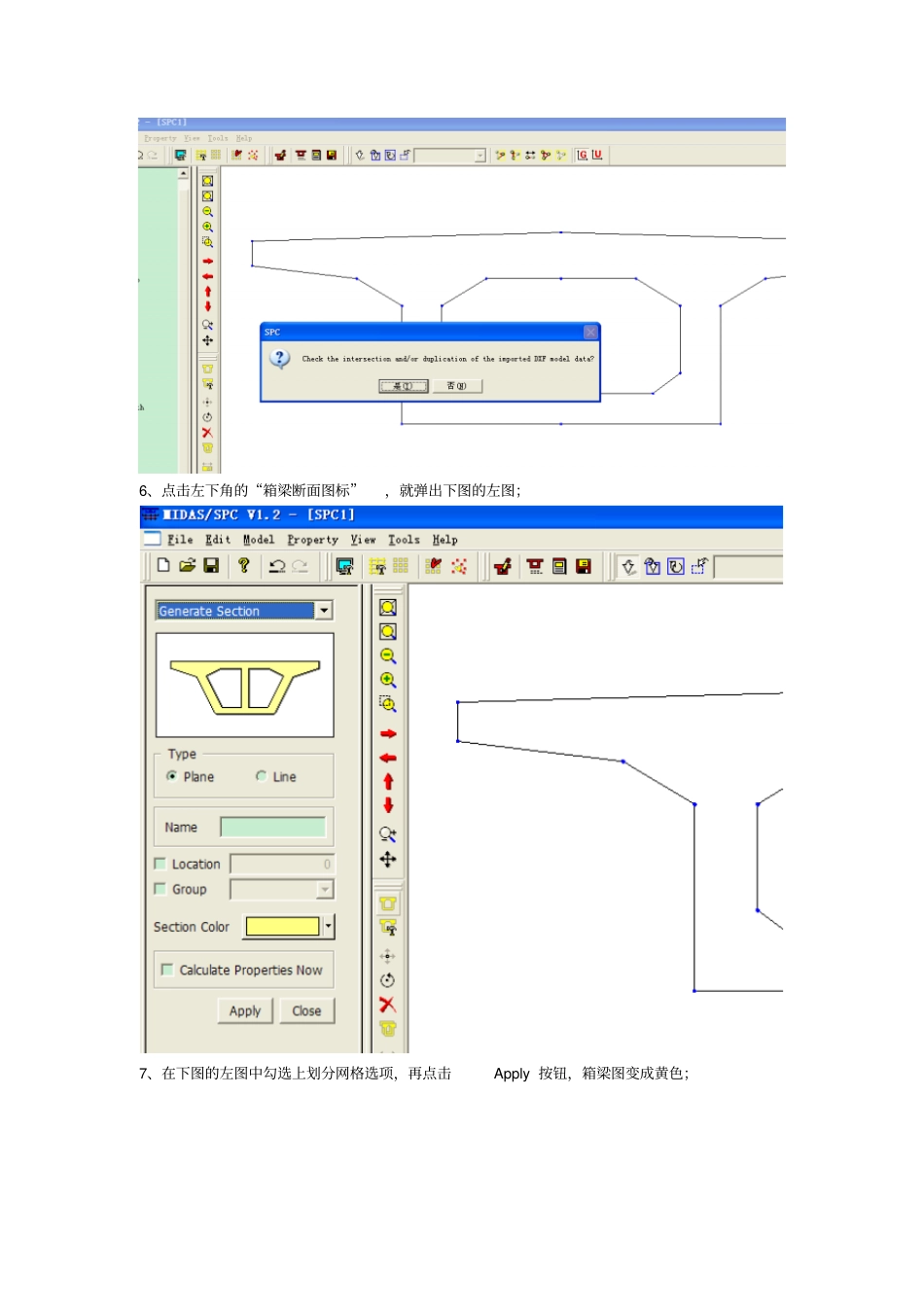Open Group dropdown list
Image resolution: width=924 pixels, height=1308 pixels.
[x=325, y=890]
